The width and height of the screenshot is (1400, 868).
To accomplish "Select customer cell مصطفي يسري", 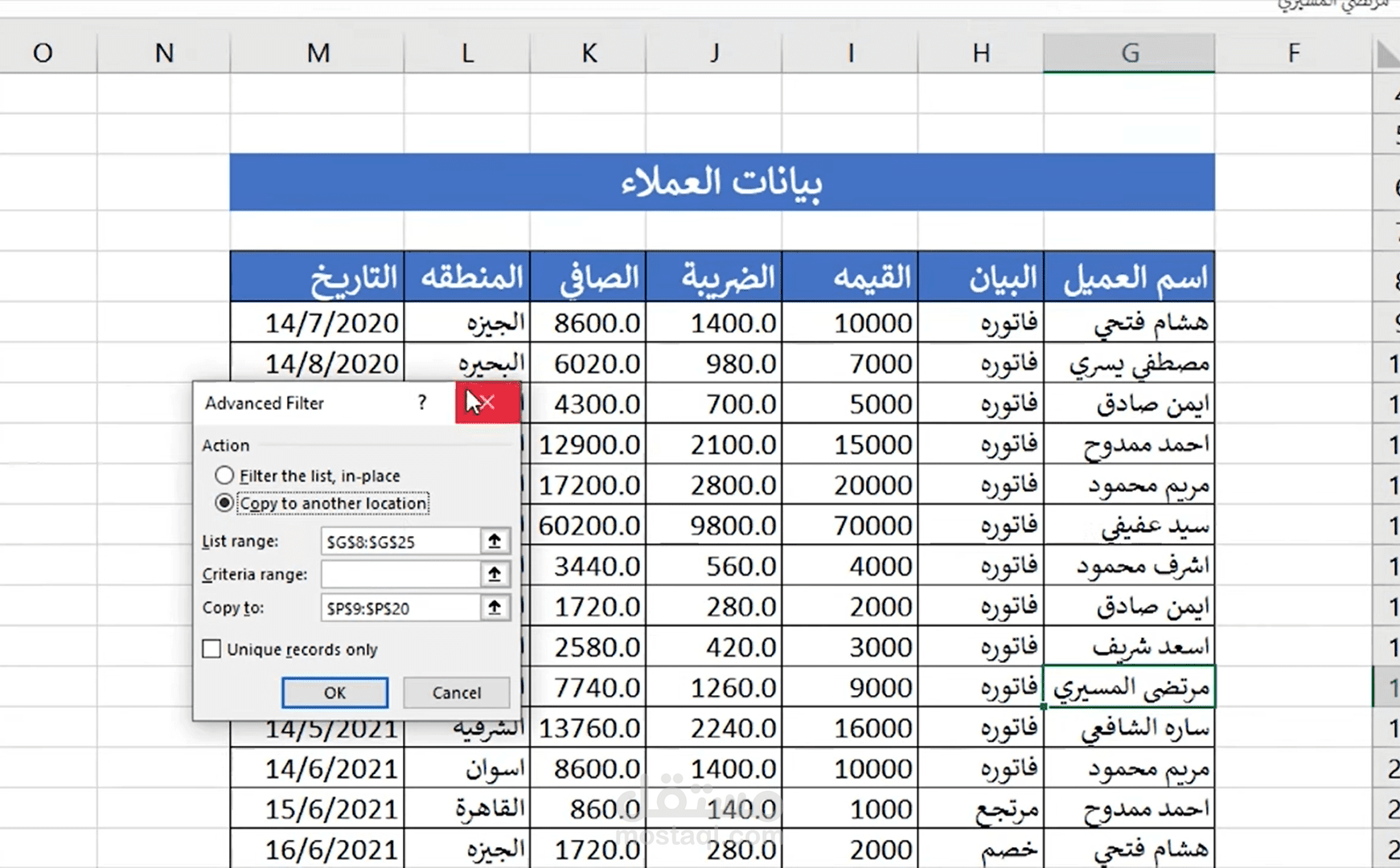I will click(1129, 363).
